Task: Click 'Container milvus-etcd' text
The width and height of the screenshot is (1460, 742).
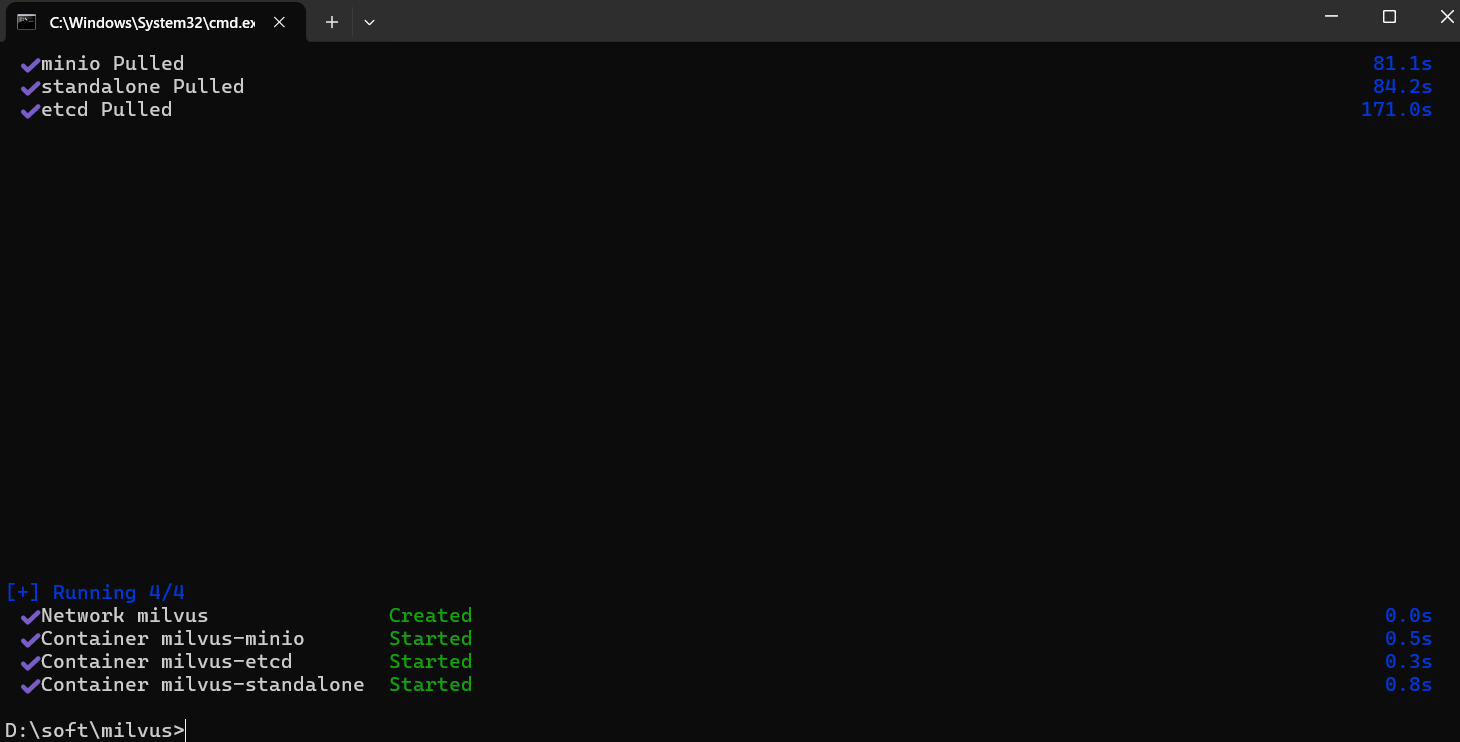Action: 166,662
